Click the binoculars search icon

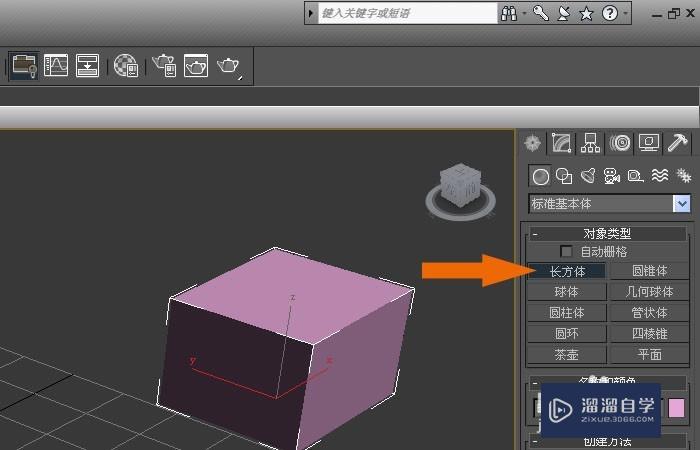pyautogui.click(x=509, y=13)
